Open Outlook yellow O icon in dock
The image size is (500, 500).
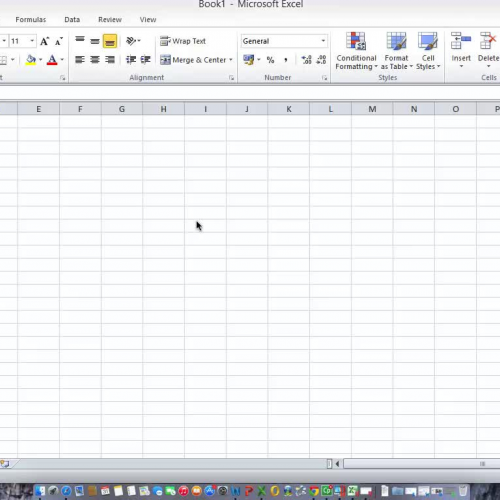[x=275, y=491]
